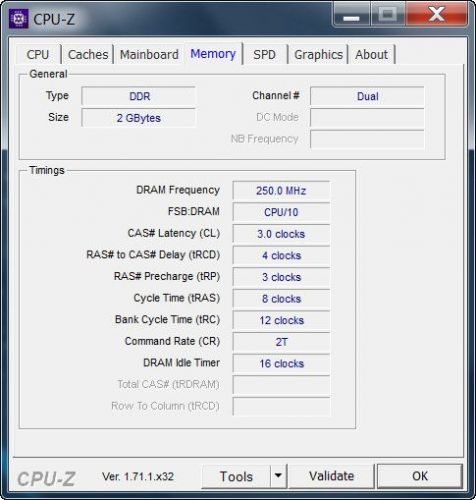This screenshot has width=476, height=500.
Task: Select the DRAM Frequency value 250.0 MHz
Action: click(281, 191)
